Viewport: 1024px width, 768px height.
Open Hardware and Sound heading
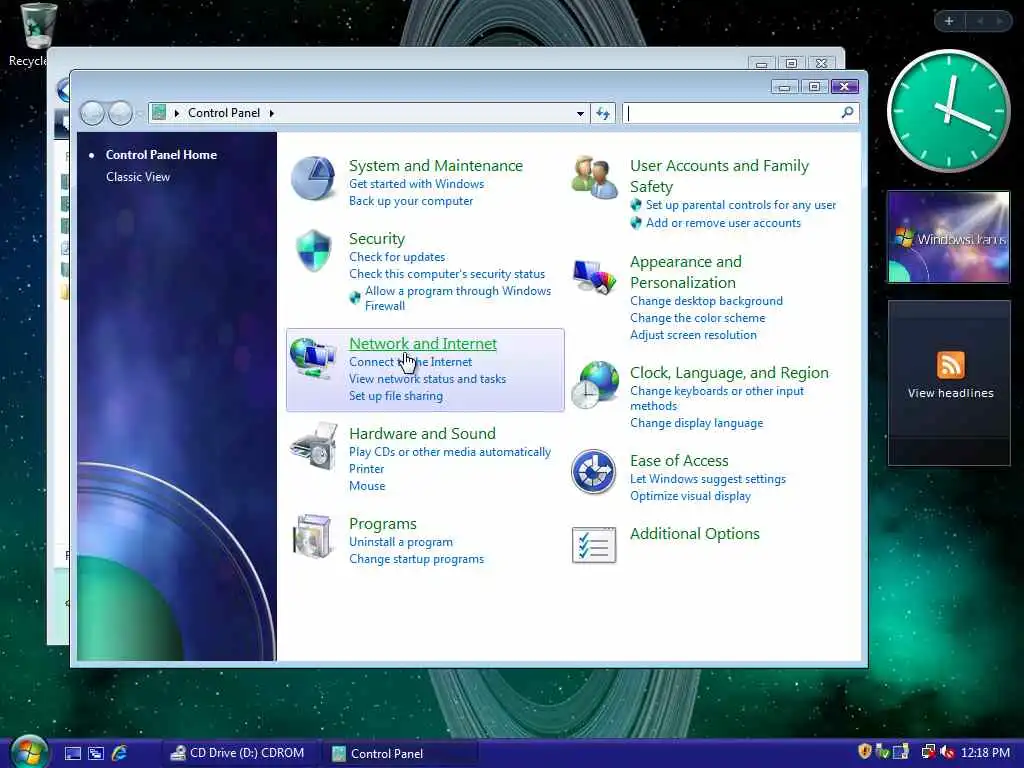(422, 434)
